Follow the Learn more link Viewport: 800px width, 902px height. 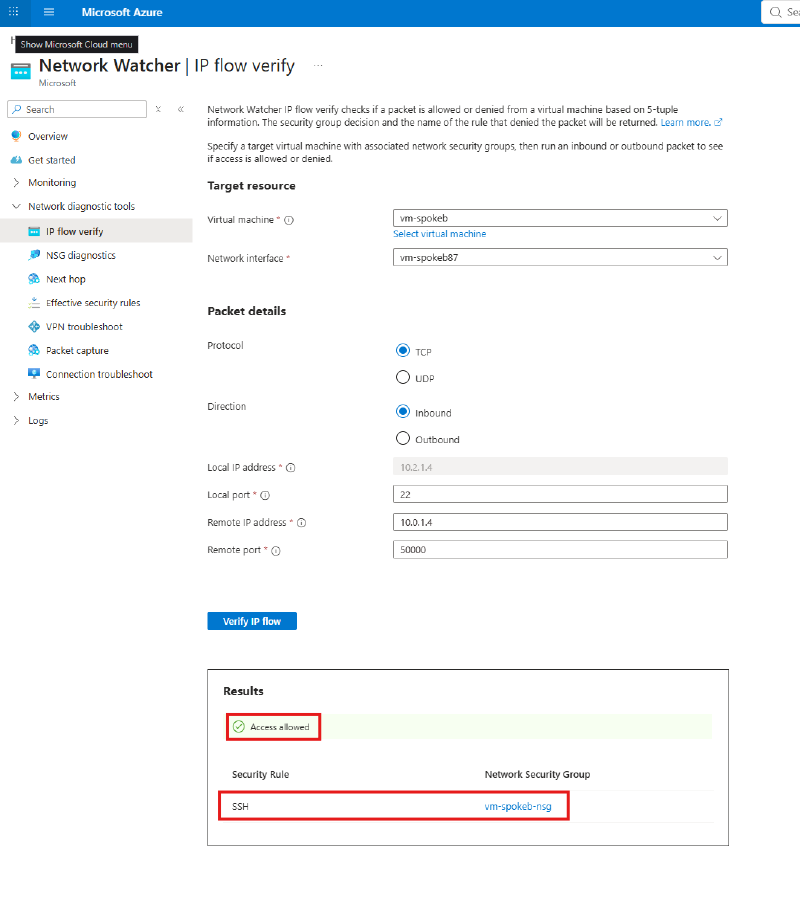click(x=691, y=123)
